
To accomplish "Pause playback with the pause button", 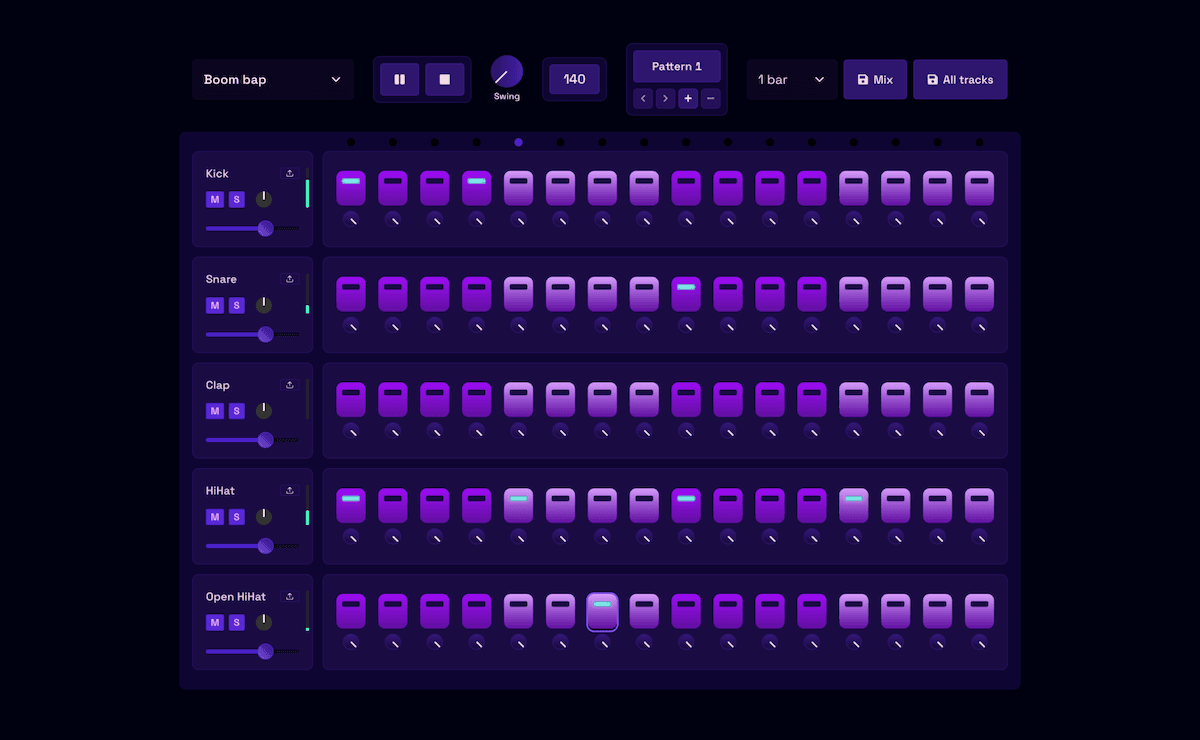I will [400, 79].
